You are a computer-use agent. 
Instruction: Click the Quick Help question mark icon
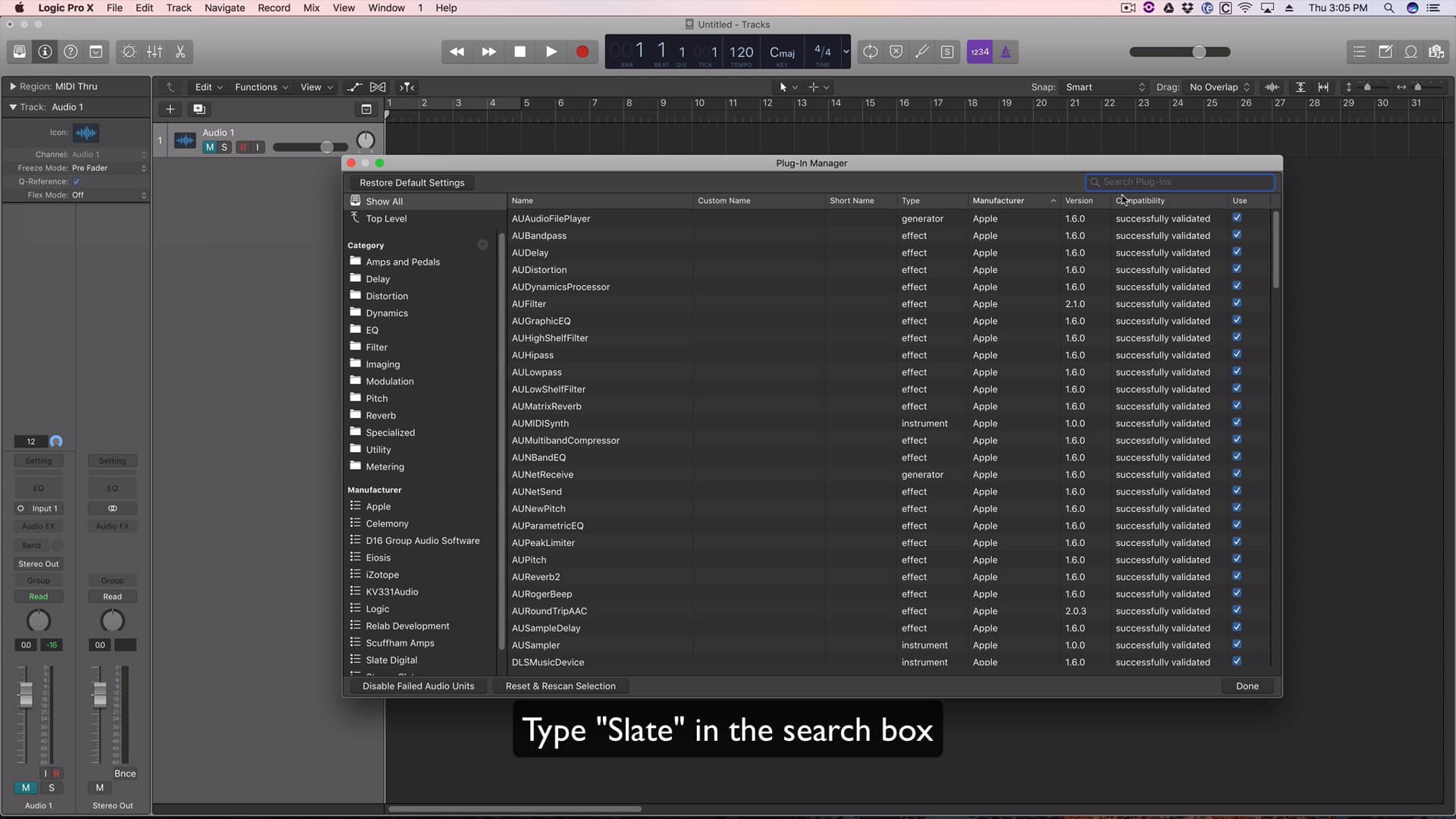point(71,52)
